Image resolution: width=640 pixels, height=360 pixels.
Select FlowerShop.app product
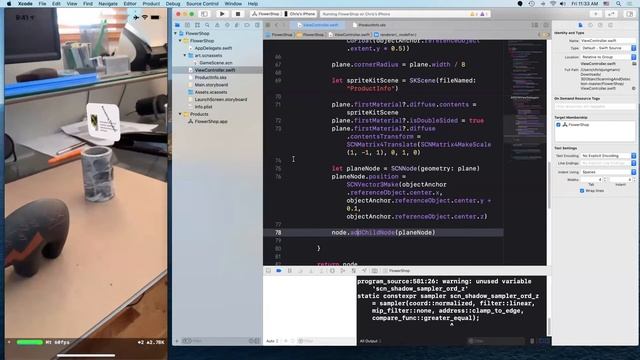tap(211, 122)
